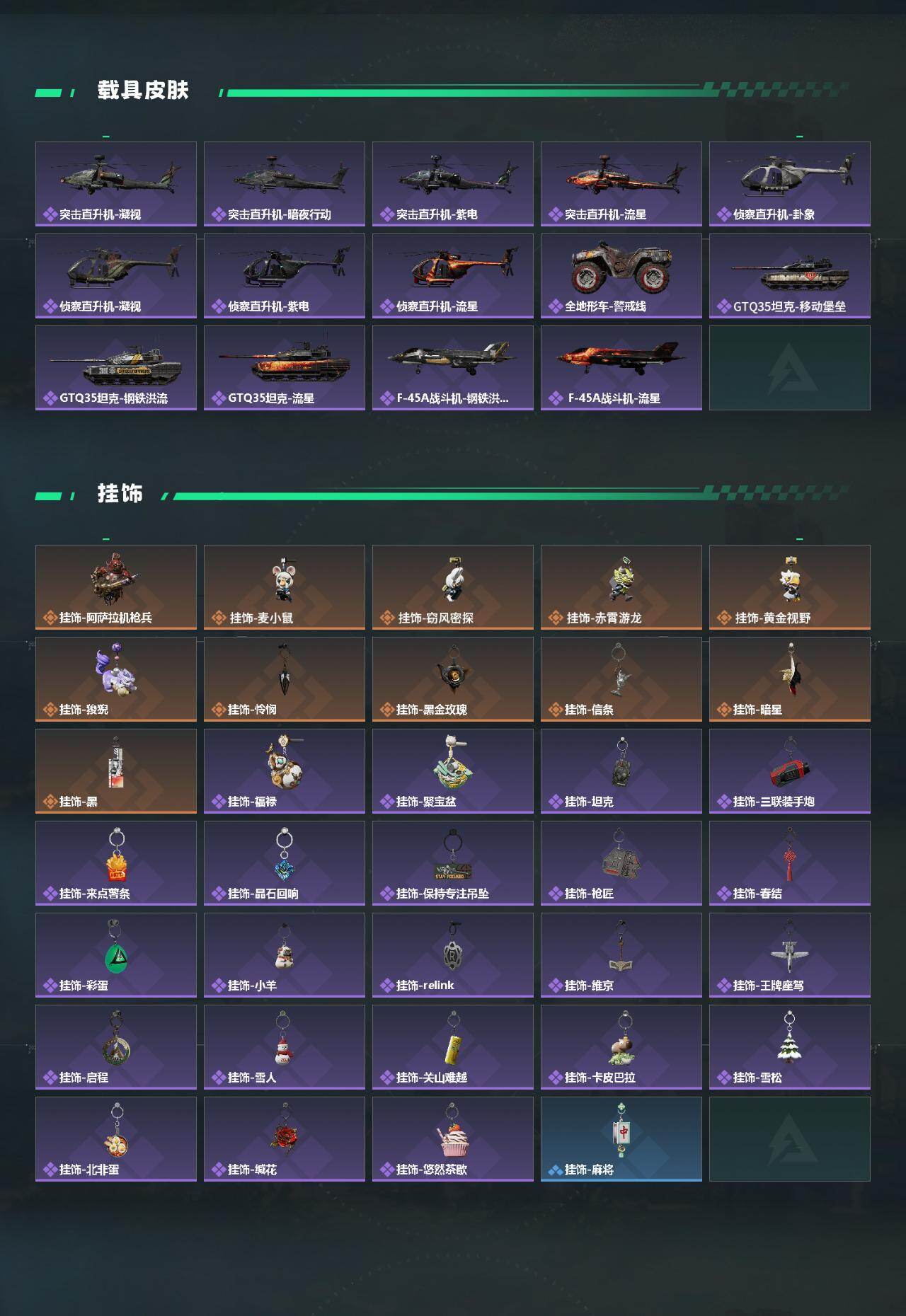The height and width of the screenshot is (1316, 906).
Task: Click the 载具皮肤 section header
Action: pos(143,91)
